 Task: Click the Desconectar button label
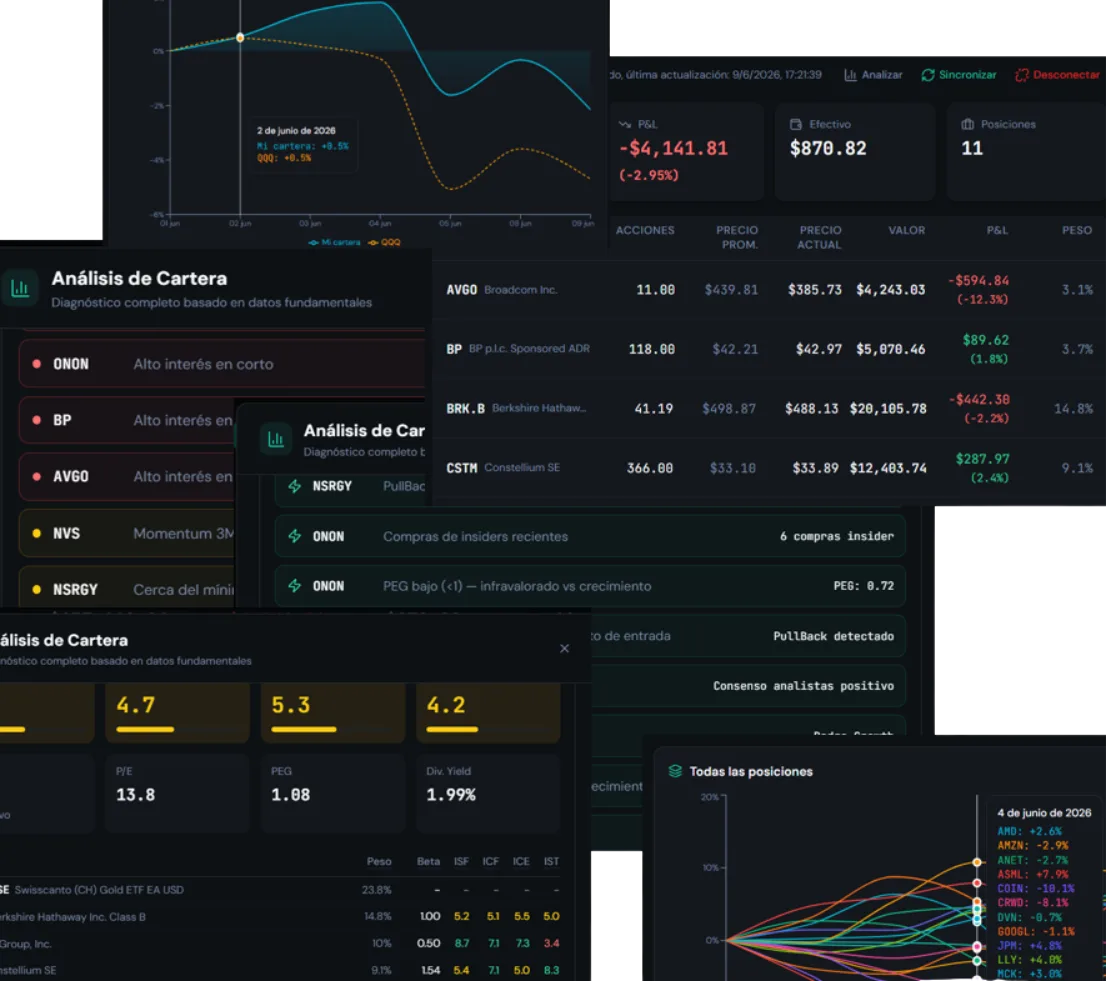point(1066,75)
